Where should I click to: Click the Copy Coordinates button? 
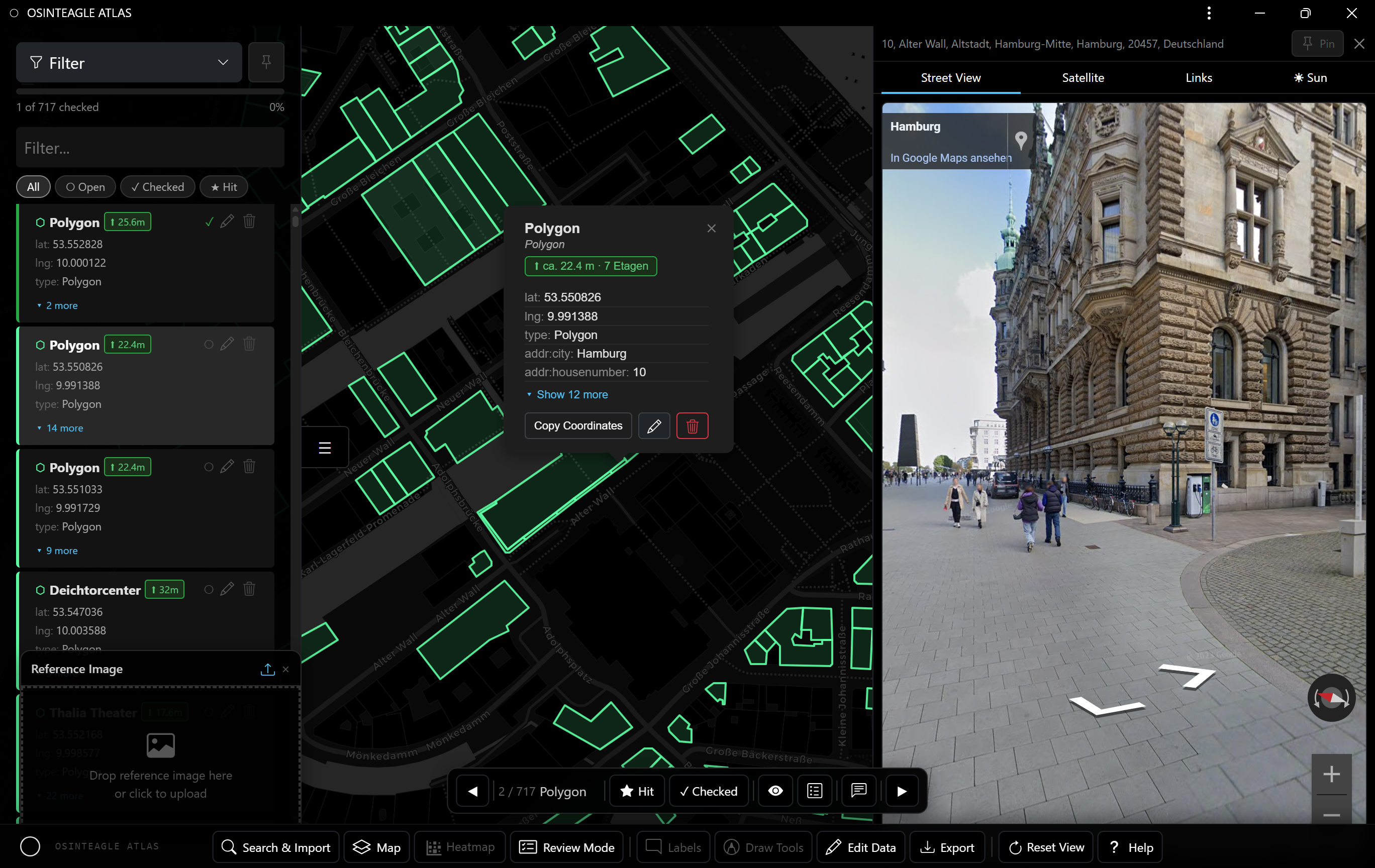click(578, 426)
